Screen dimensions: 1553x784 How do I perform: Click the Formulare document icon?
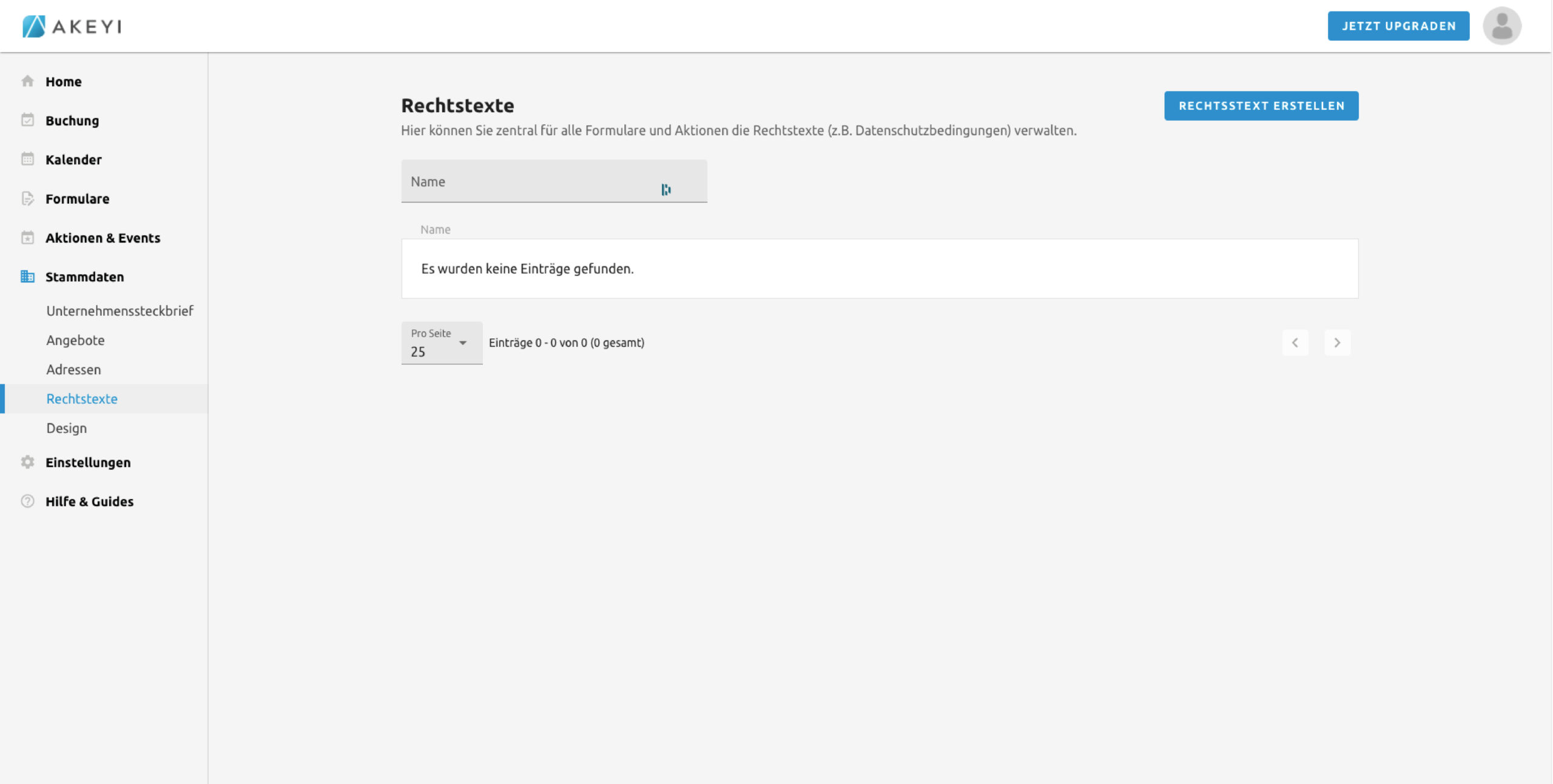27,198
